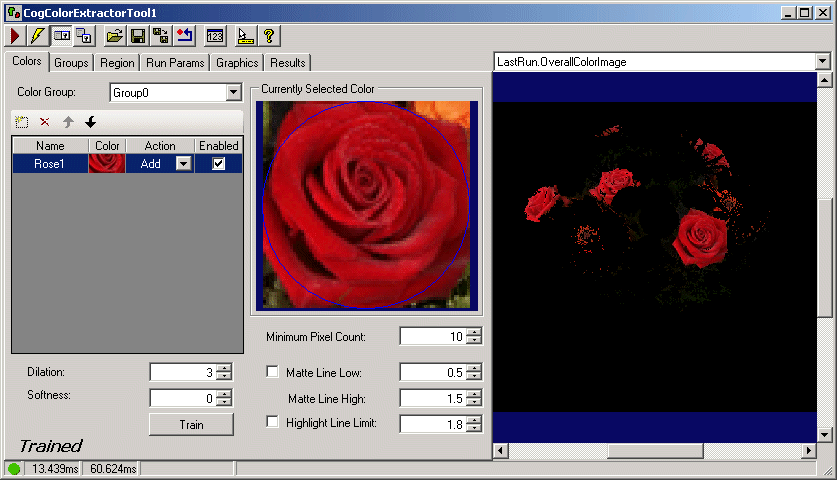
Task: Click the horizontal scrollbar thumb under image
Action: coord(656,451)
